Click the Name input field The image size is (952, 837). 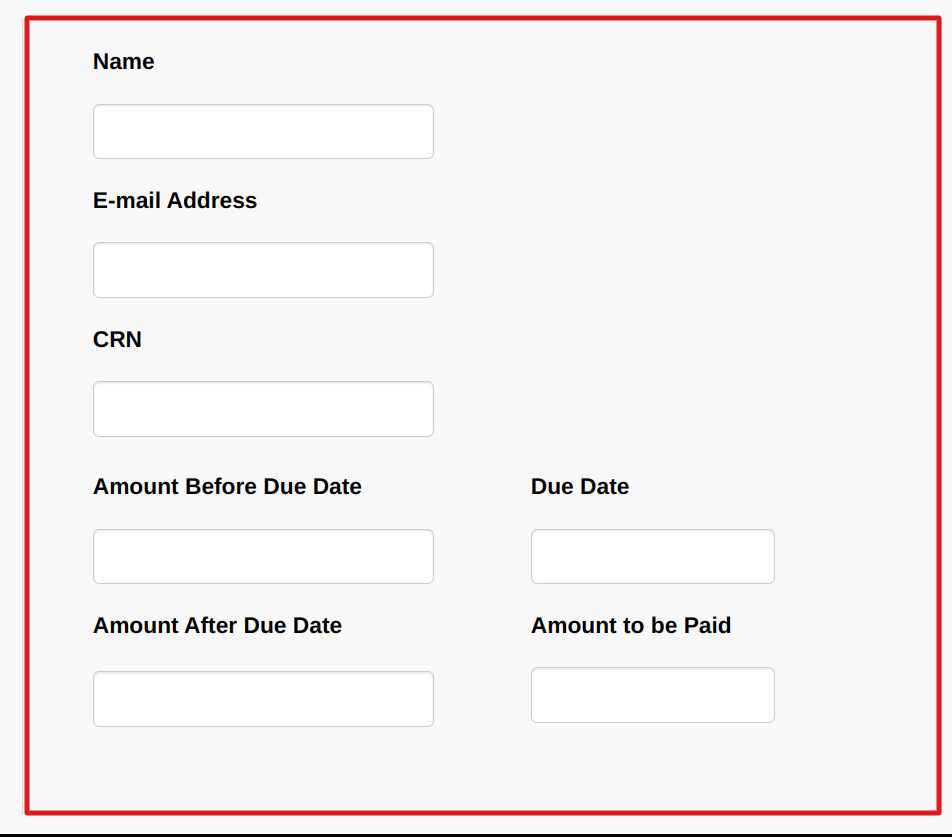(x=263, y=131)
